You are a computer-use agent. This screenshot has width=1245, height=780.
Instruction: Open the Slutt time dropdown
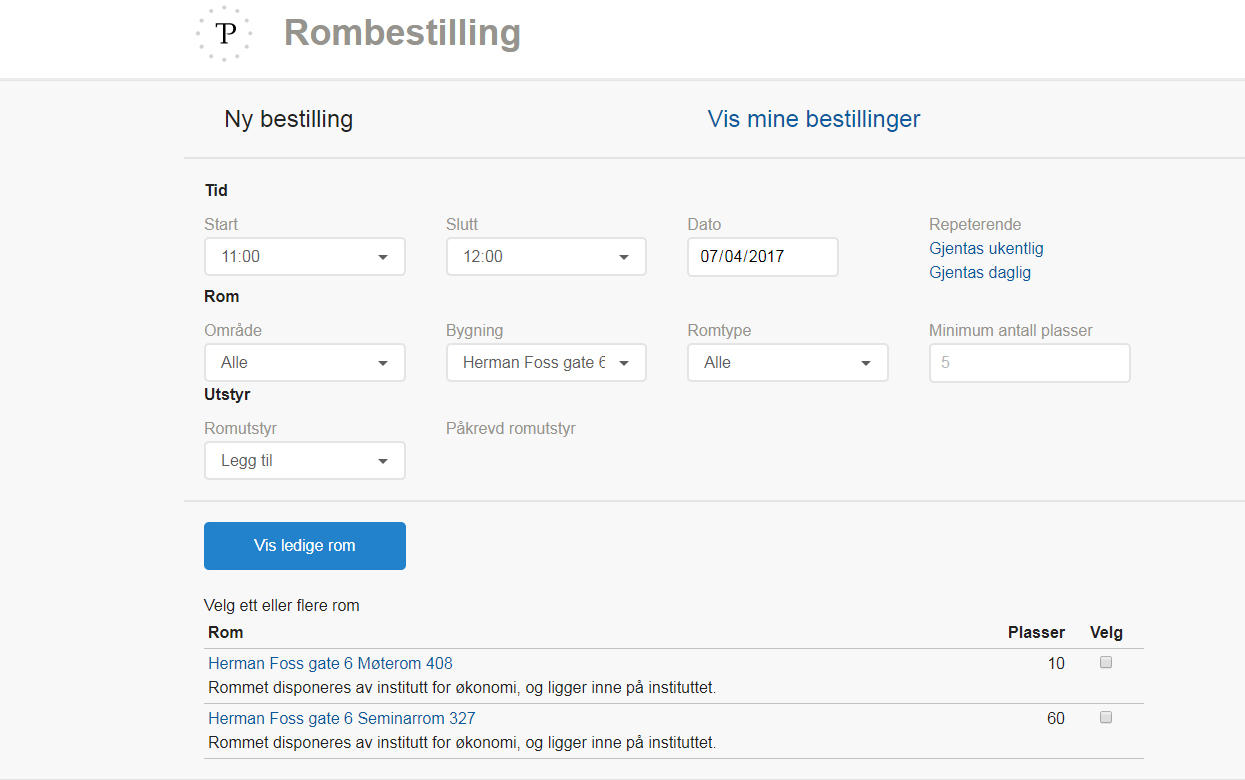click(x=545, y=256)
